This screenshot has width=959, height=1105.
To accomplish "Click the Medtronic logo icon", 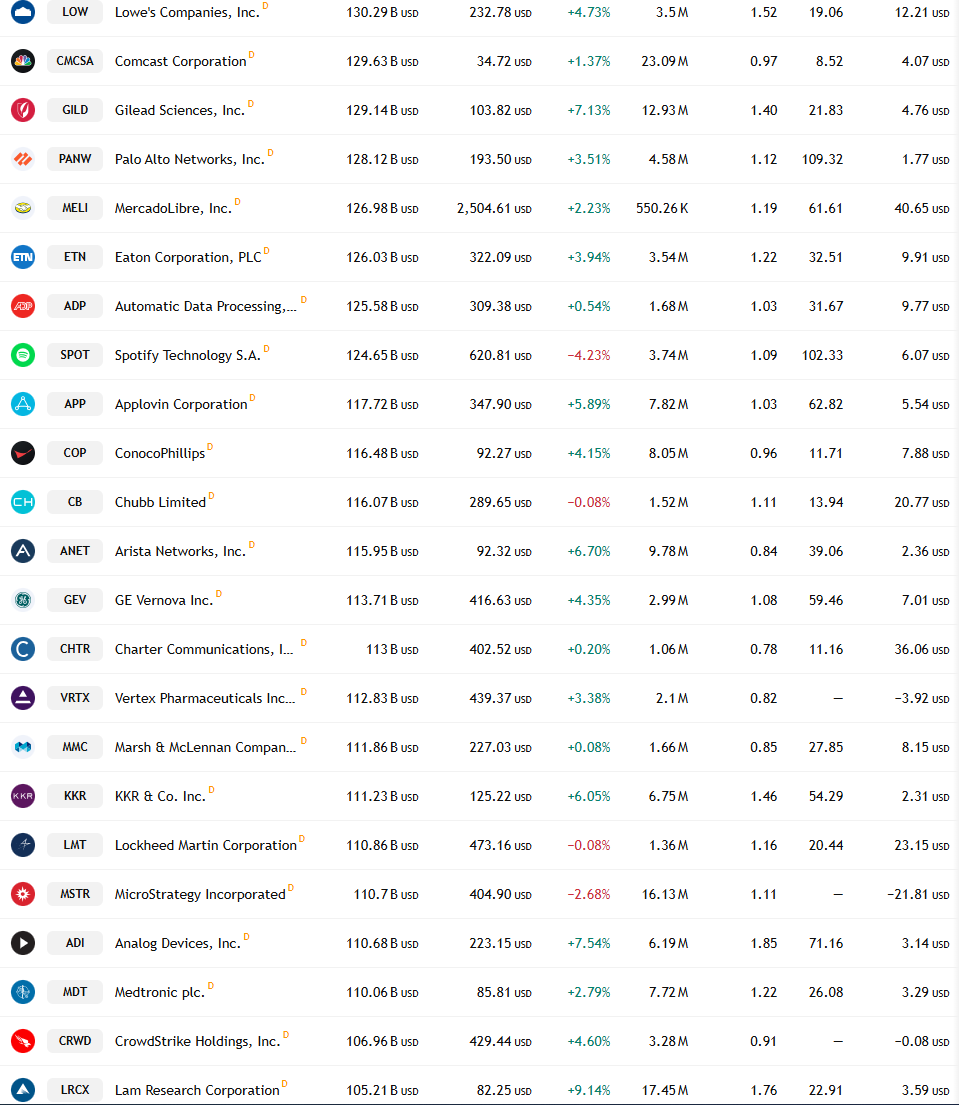I will pos(23,992).
